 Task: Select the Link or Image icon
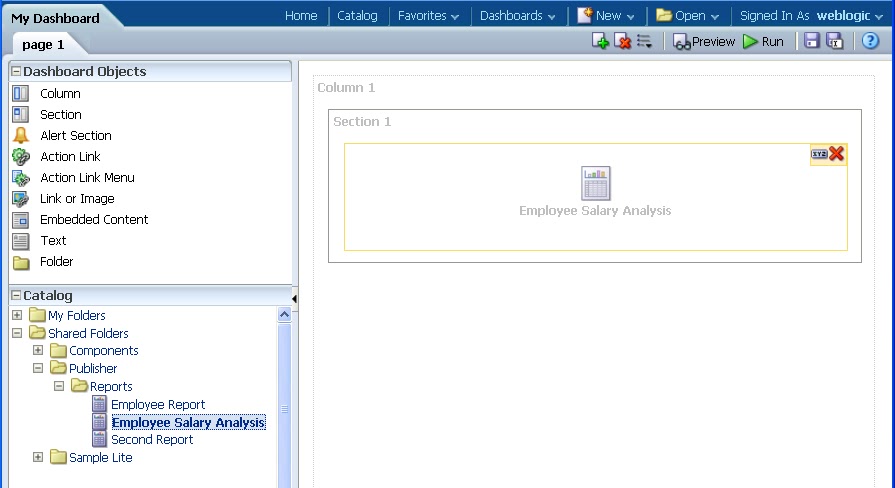coord(21,199)
